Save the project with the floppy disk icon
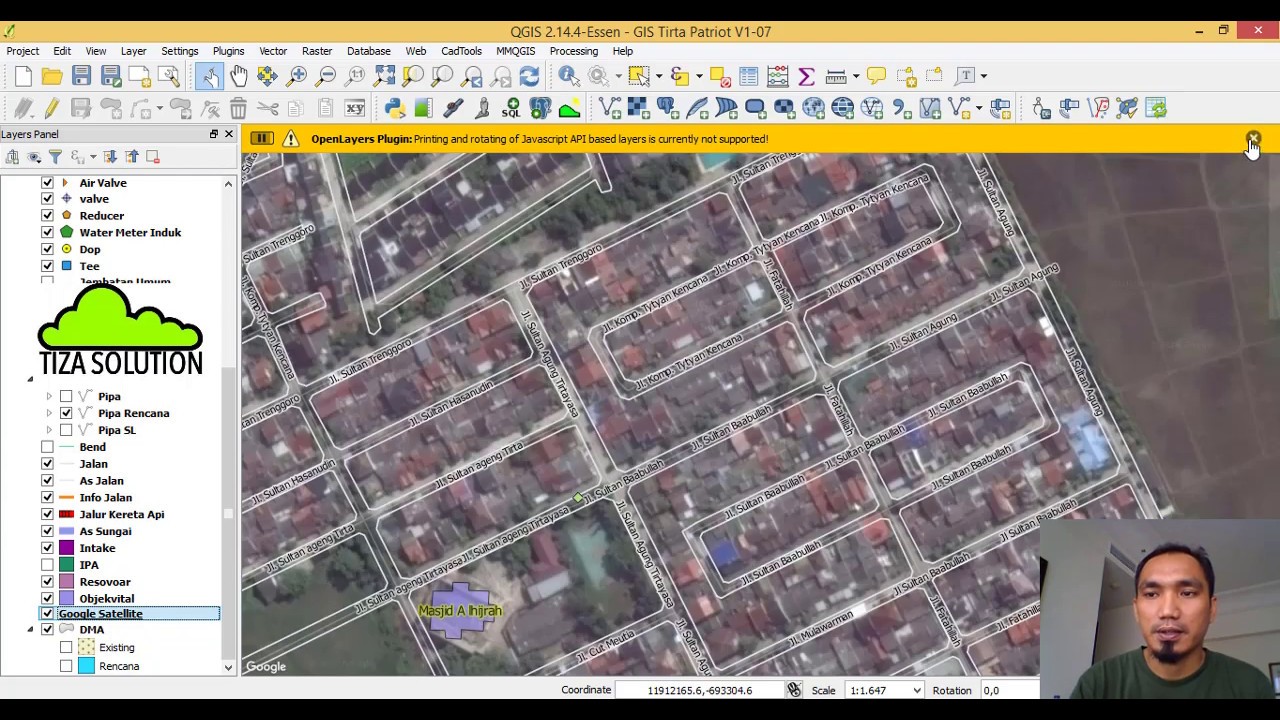The width and height of the screenshot is (1280, 720). click(x=81, y=76)
